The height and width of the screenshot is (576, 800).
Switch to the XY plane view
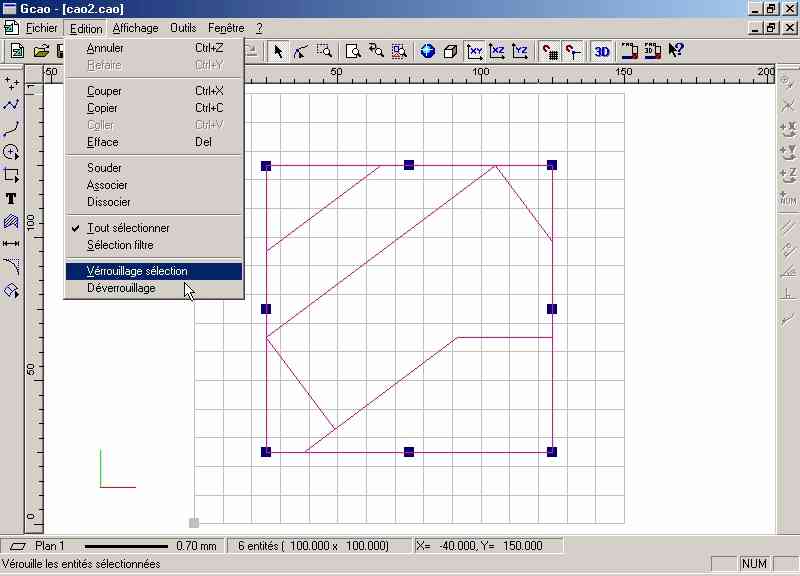point(474,51)
